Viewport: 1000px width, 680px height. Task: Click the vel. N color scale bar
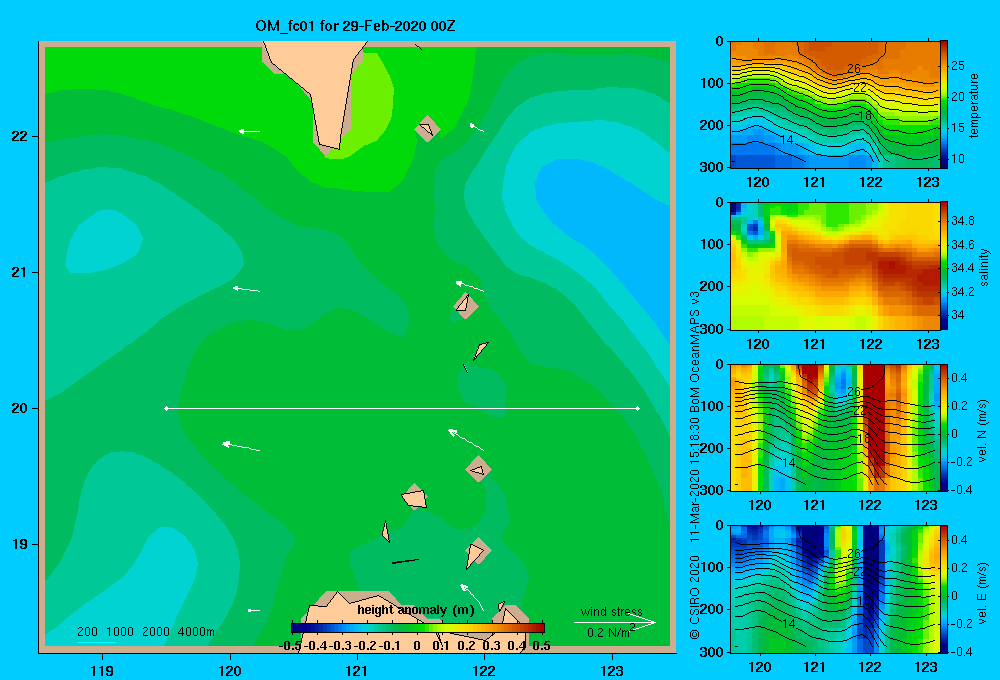[x=944, y=427]
